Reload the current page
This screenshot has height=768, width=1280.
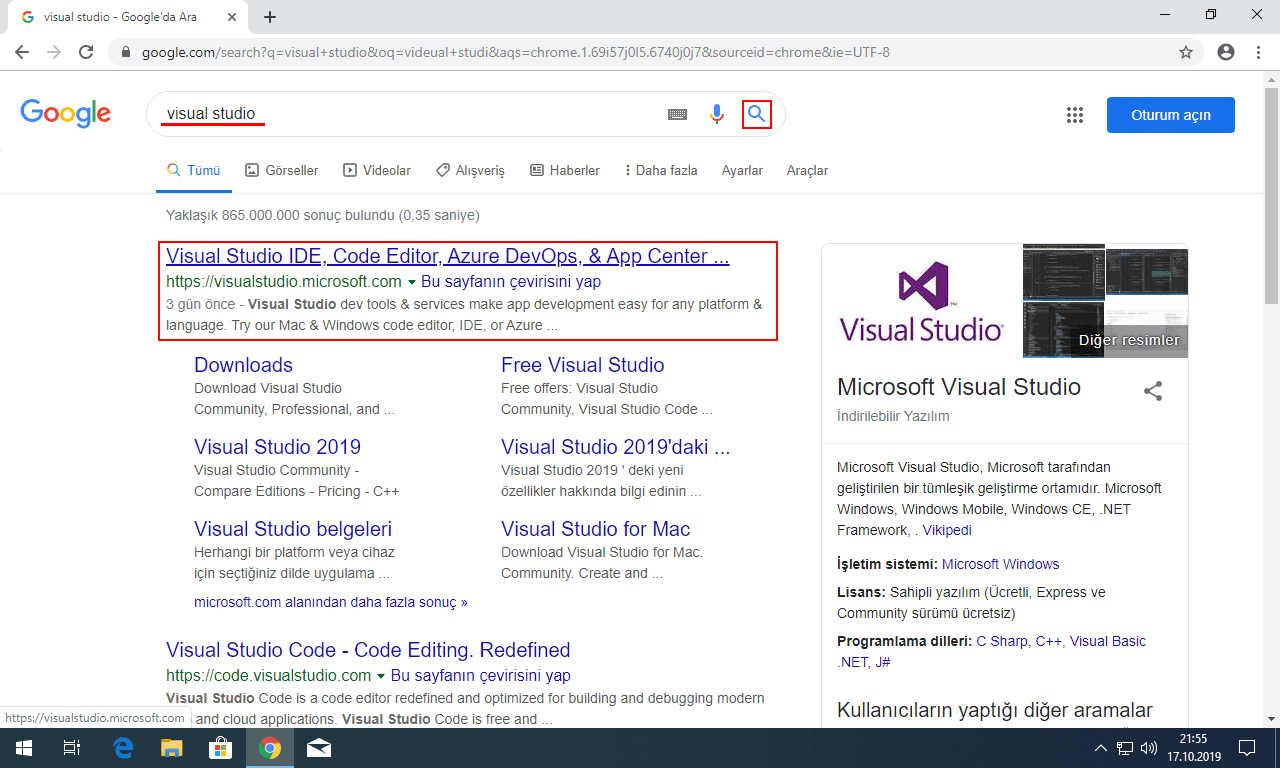point(86,52)
